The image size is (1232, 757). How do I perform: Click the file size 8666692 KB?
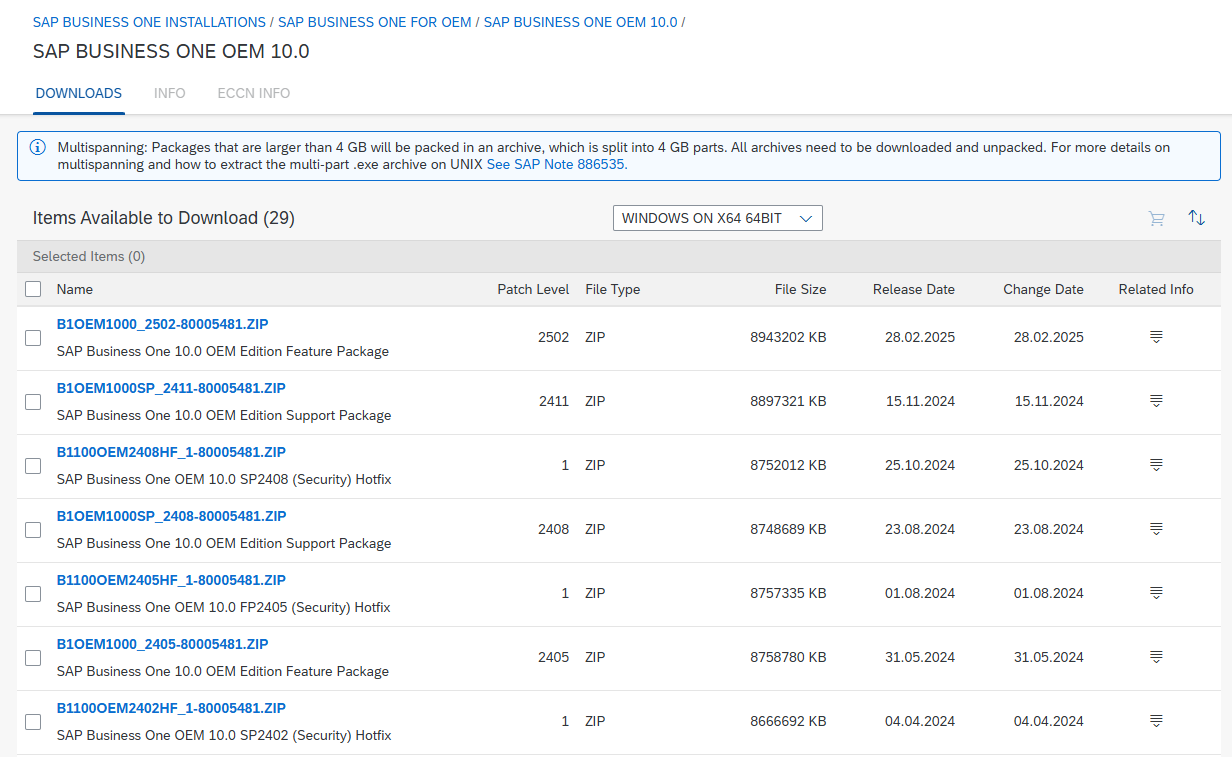pyautogui.click(x=788, y=721)
